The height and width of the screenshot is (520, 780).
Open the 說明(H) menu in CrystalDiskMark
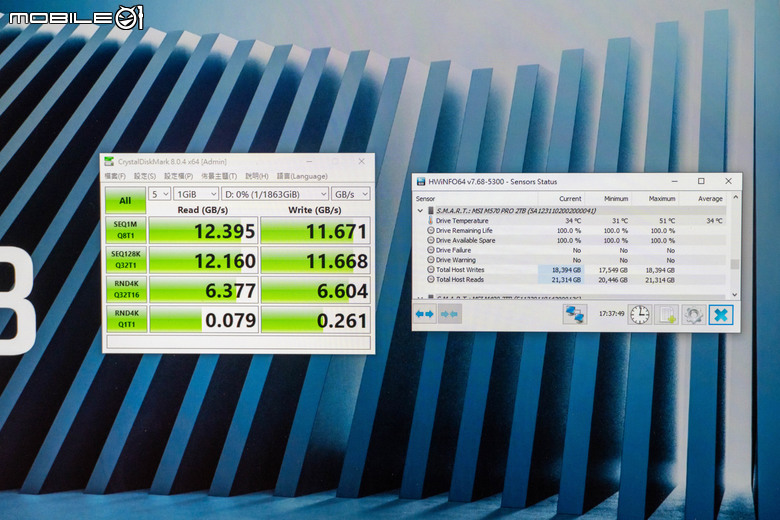tap(257, 176)
